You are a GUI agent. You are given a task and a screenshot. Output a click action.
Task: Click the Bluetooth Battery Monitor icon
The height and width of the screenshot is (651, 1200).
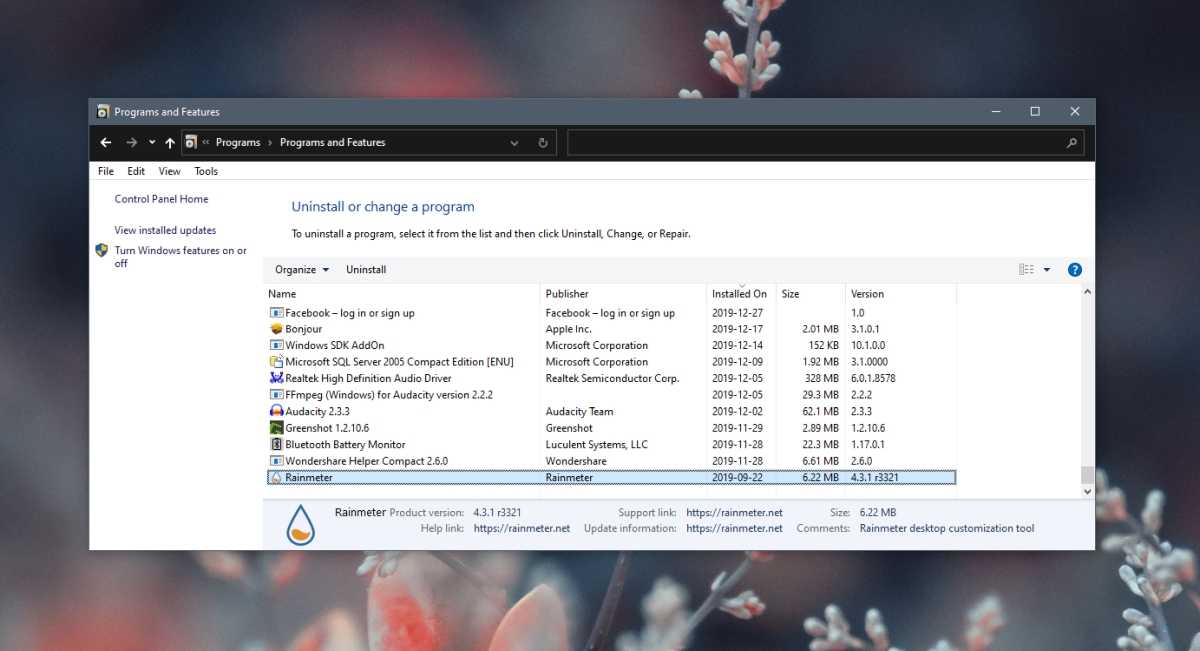tap(277, 444)
